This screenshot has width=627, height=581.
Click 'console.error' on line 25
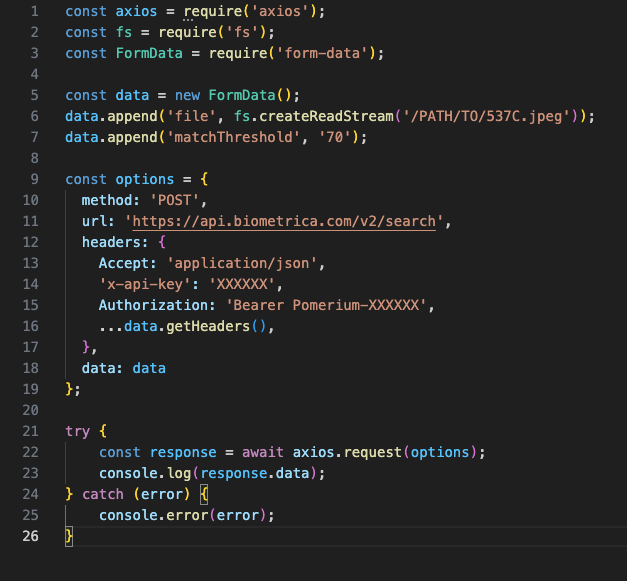(x=154, y=515)
